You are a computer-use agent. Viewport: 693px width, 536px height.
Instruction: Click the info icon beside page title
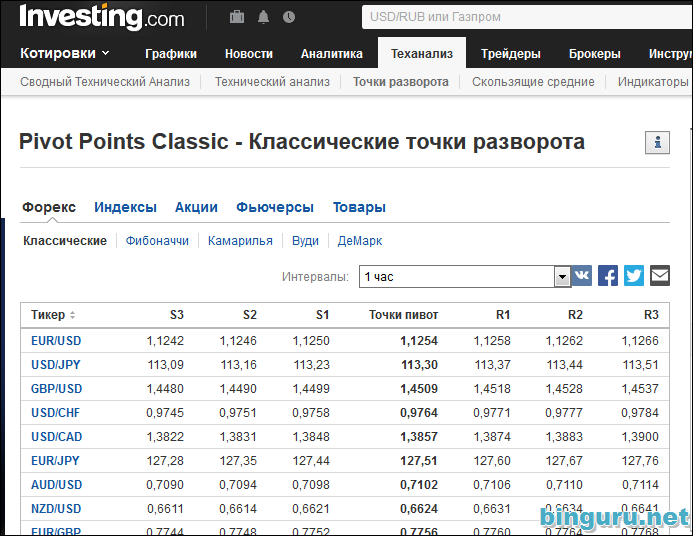[x=657, y=143]
